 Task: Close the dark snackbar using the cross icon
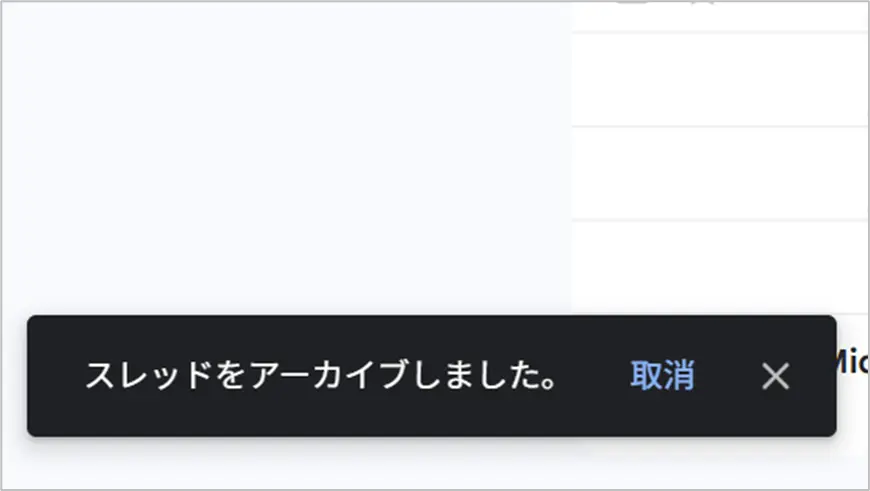(x=775, y=376)
